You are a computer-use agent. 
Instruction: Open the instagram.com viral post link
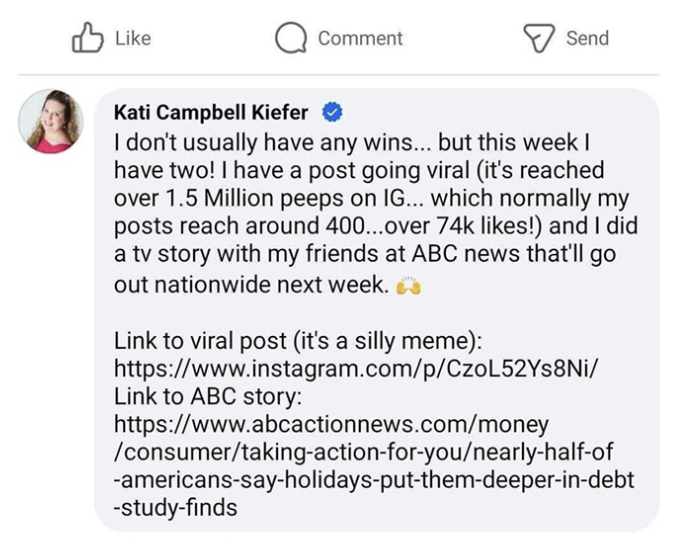pyautogui.click(x=356, y=366)
